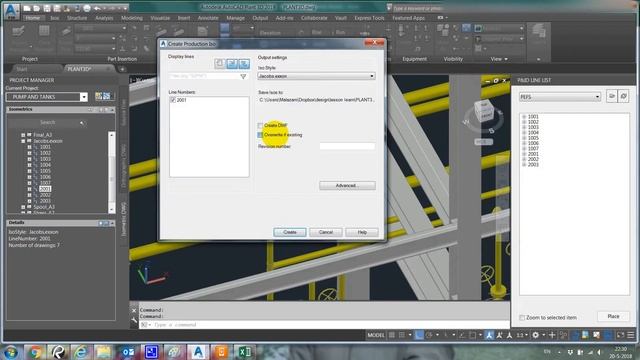Image resolution: width=640 pixels, height=360 pixels.
Task: Click the Place button
Action: click(613, 316)
